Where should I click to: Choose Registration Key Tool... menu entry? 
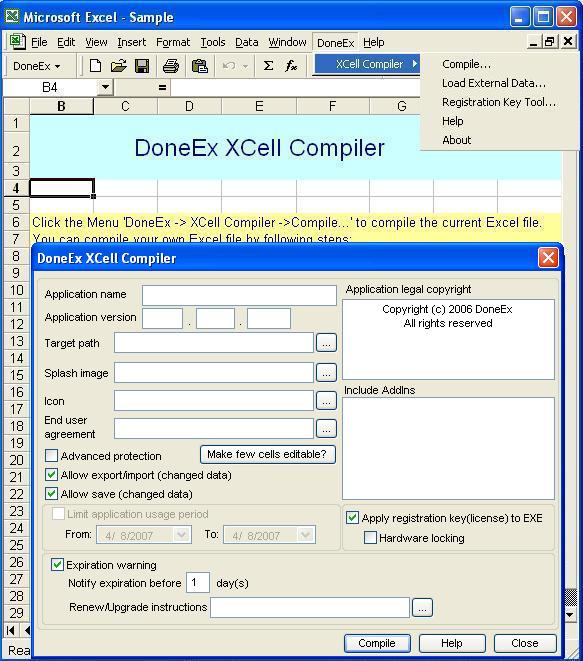499,102
